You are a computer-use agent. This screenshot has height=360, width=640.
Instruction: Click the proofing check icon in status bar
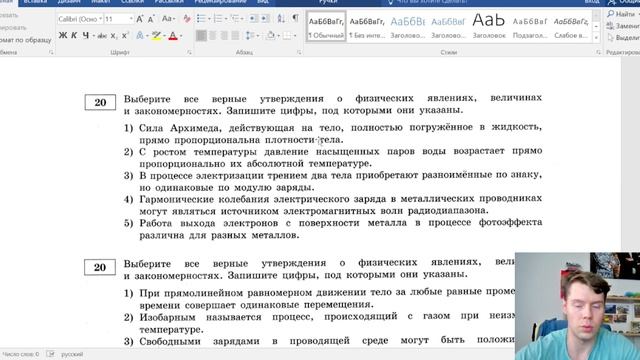(x=51, y=354)
